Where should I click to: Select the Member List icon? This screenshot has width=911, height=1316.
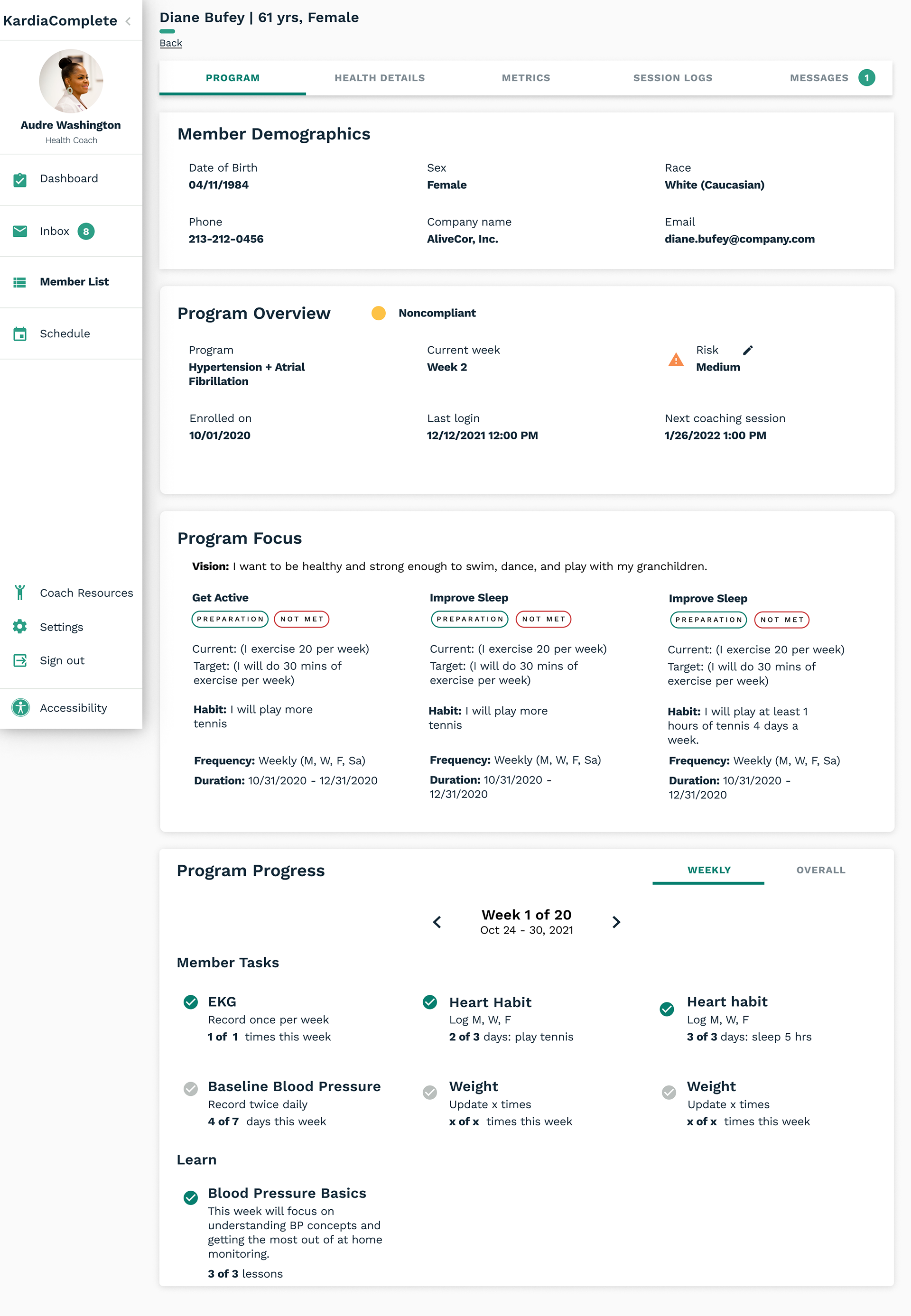(20, 282)
